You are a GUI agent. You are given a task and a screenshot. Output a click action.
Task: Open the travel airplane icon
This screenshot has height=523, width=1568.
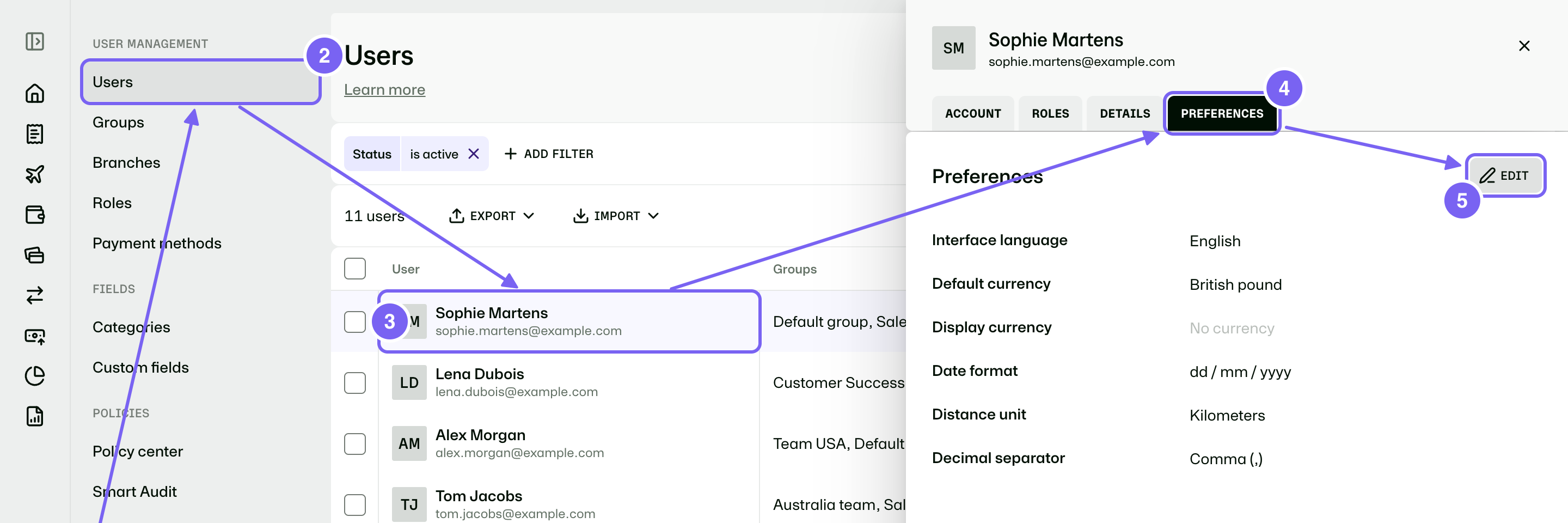35,174
